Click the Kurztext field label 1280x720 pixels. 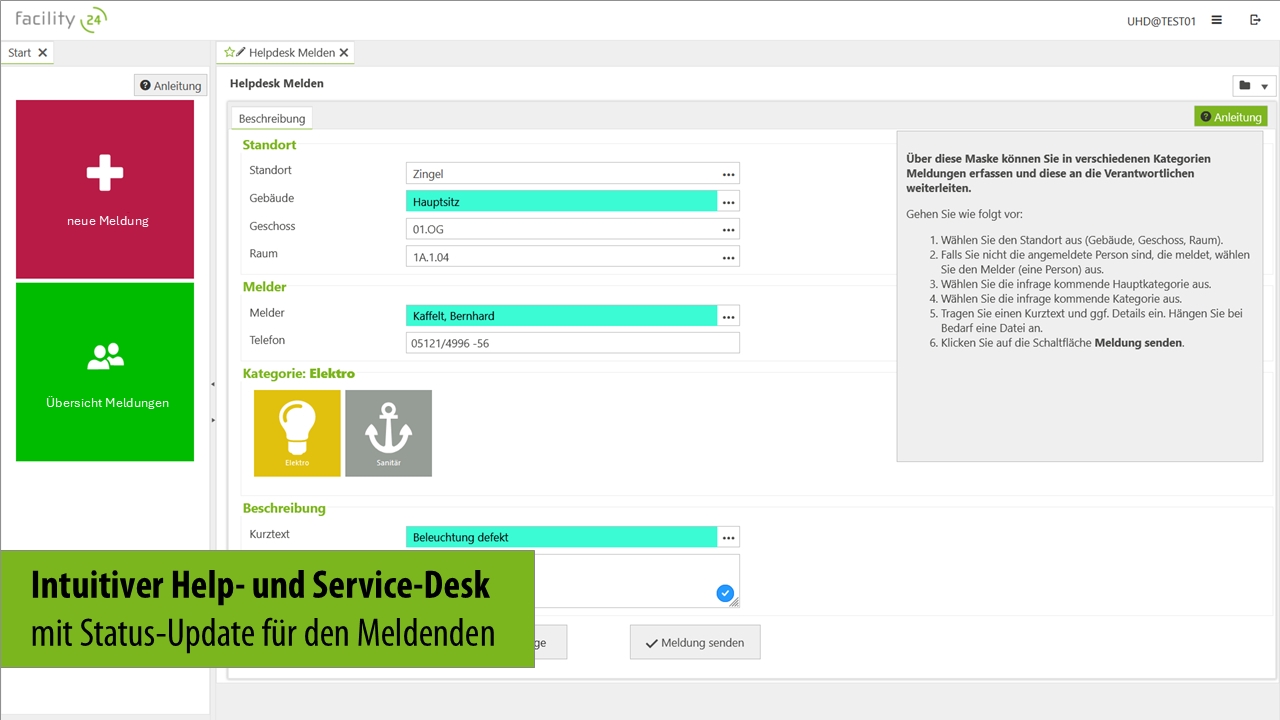coord(270,534)
